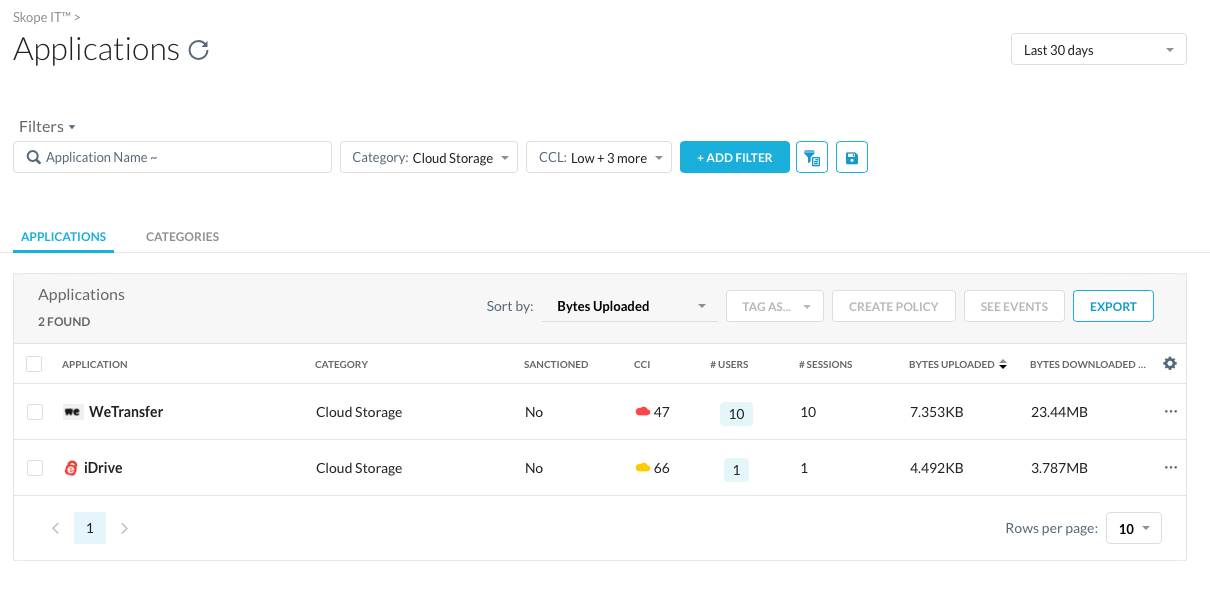
Task: Open the WeTransfer row more options menu
Action: (x=1171, y=412)
